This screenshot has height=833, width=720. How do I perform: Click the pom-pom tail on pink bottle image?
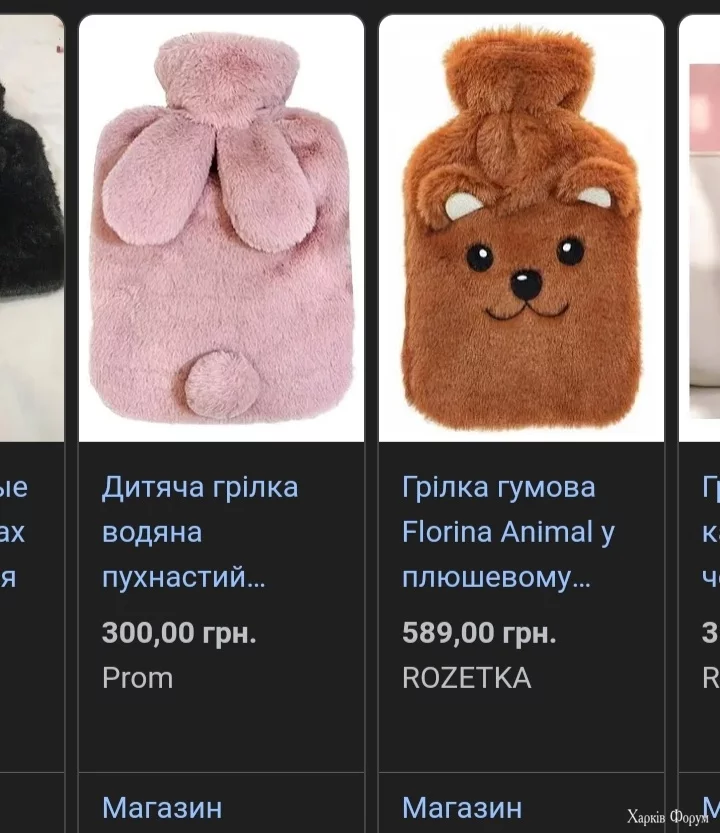tap(222, 382)
